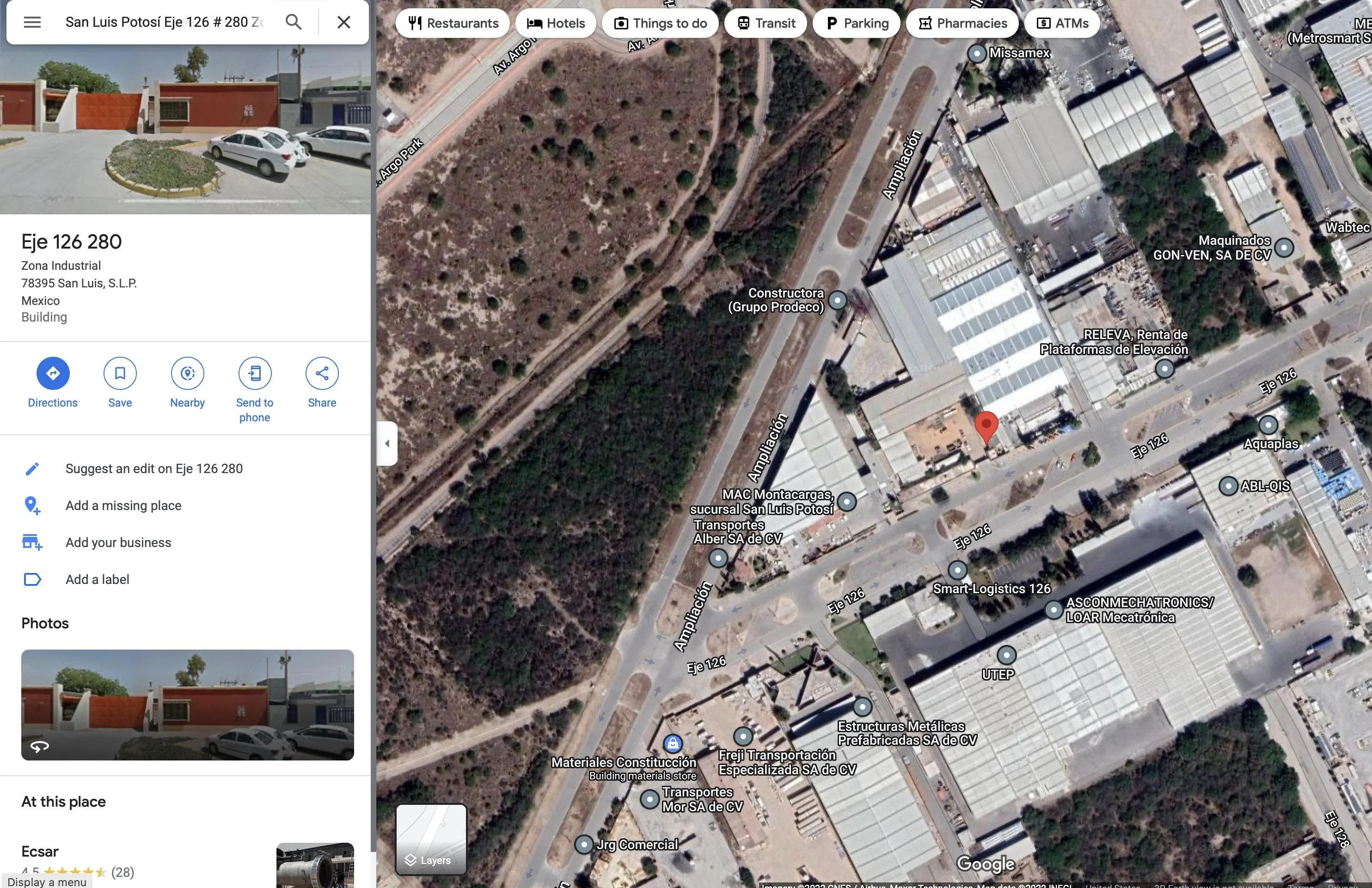Select the Pharmacies filter chip
This screenshot has width=1372, height=888.
[962, 23]
